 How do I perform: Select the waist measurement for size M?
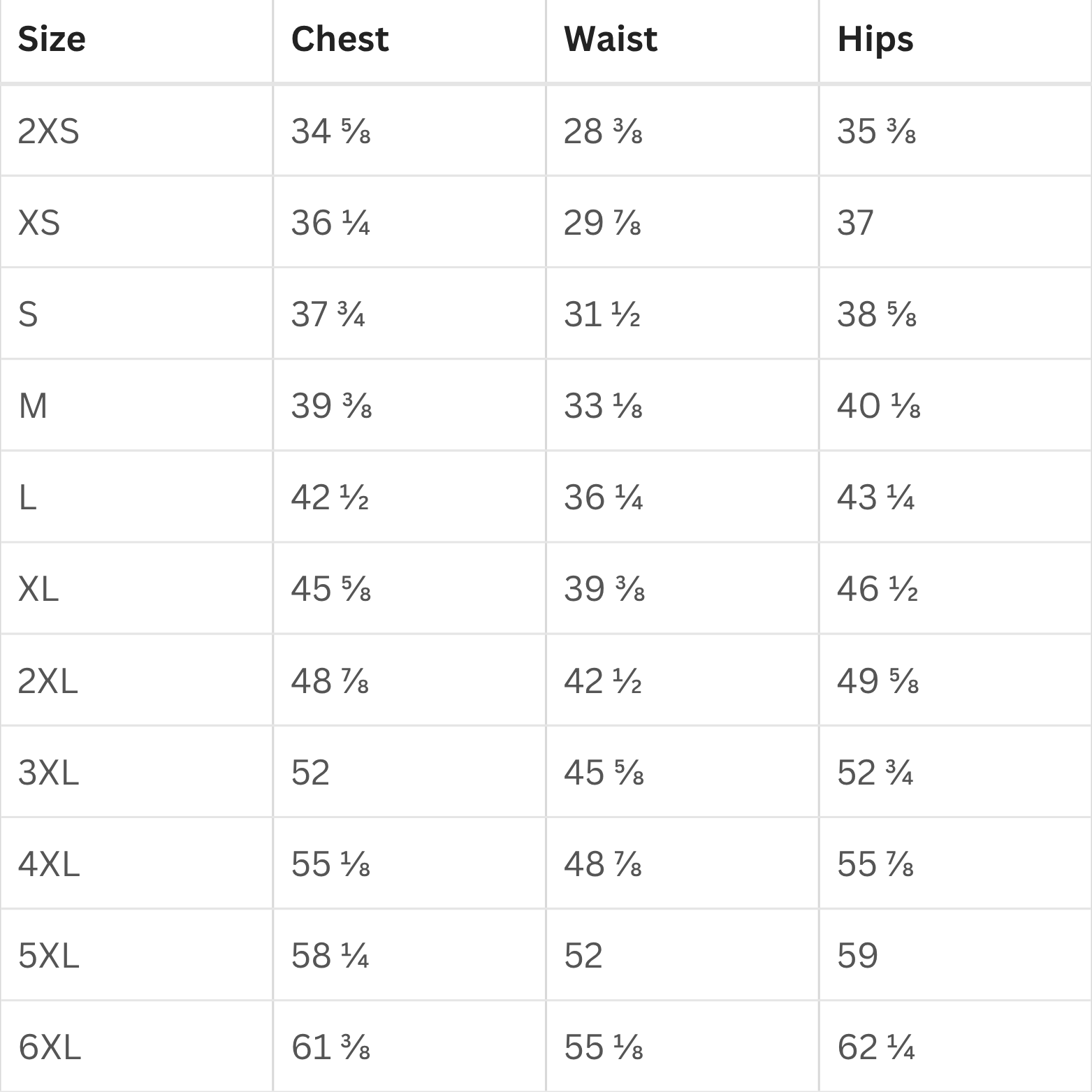[602, 406]
